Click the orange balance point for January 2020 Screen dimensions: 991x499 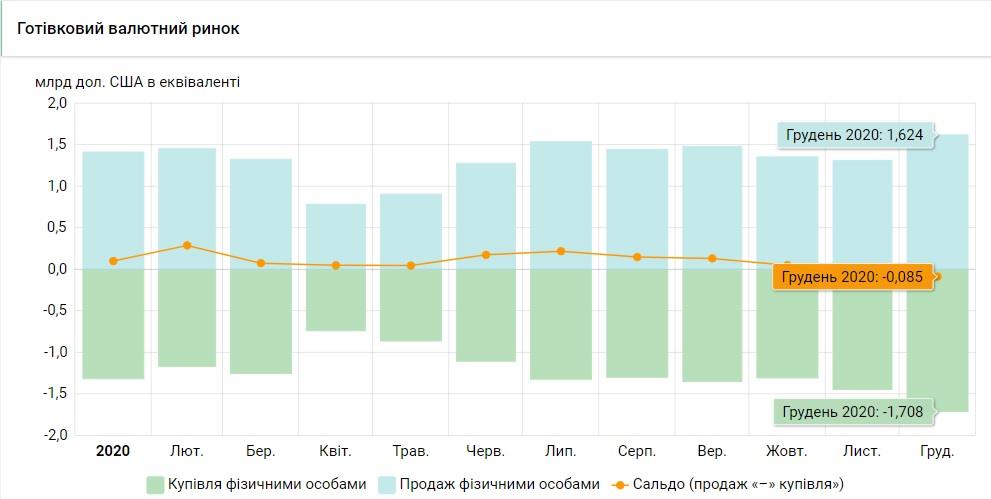tap(113, 261)
